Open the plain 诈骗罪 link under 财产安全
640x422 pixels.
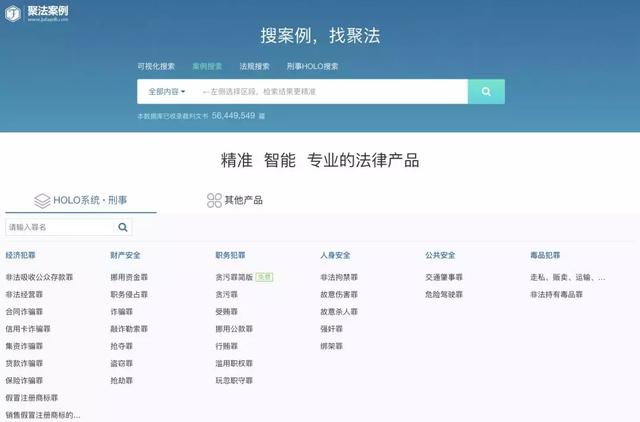point(122,311)
